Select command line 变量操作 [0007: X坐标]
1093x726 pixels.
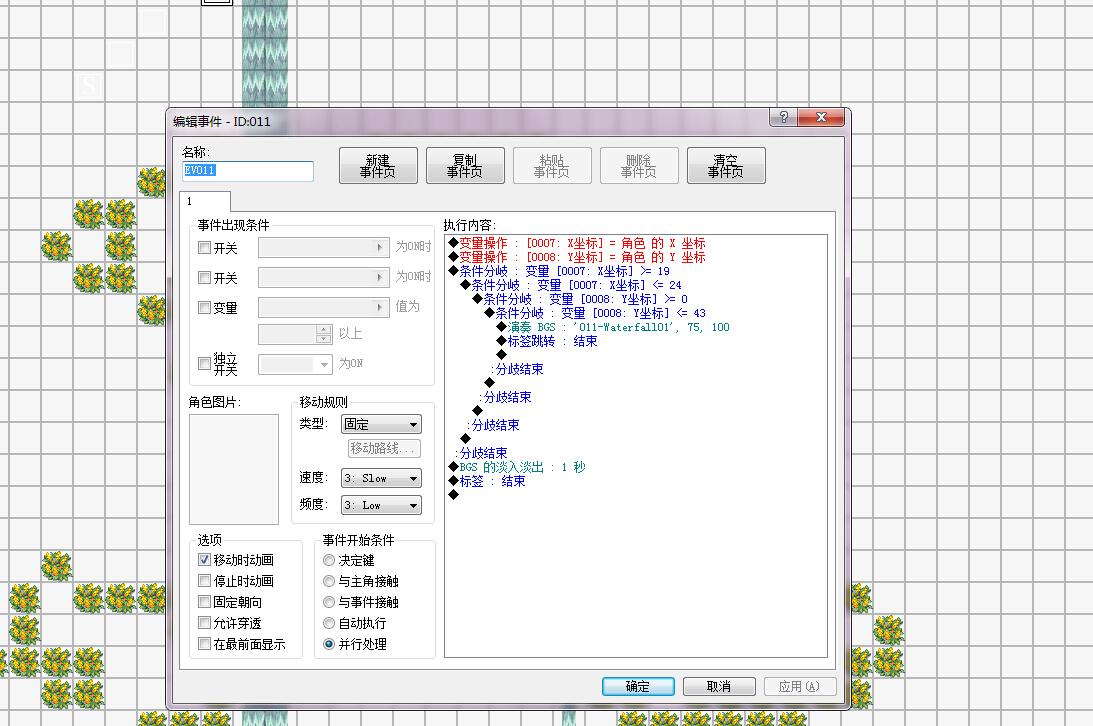coord(577,243)
